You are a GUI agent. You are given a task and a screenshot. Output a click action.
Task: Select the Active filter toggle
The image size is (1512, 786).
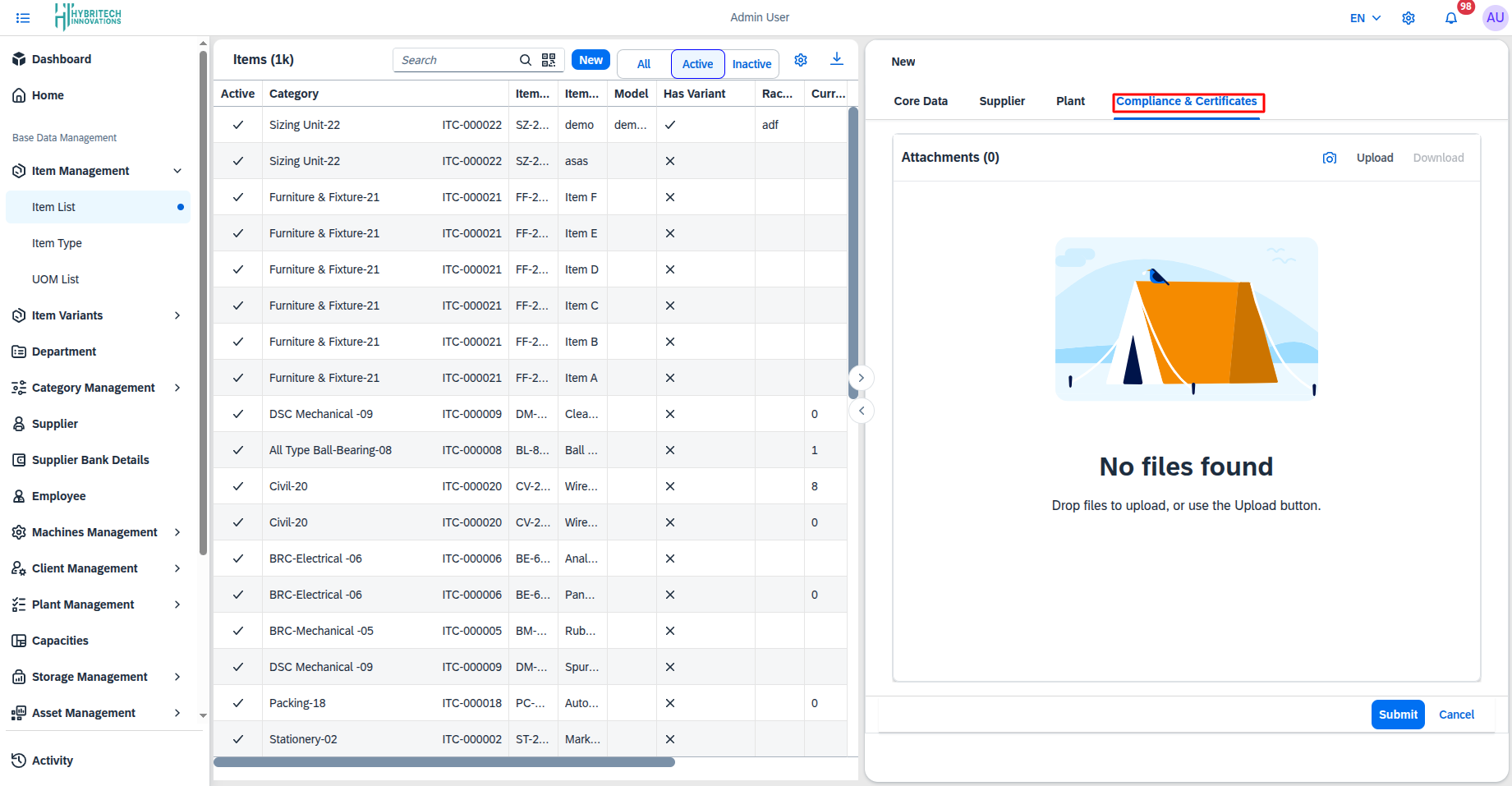tap(697, 64)
